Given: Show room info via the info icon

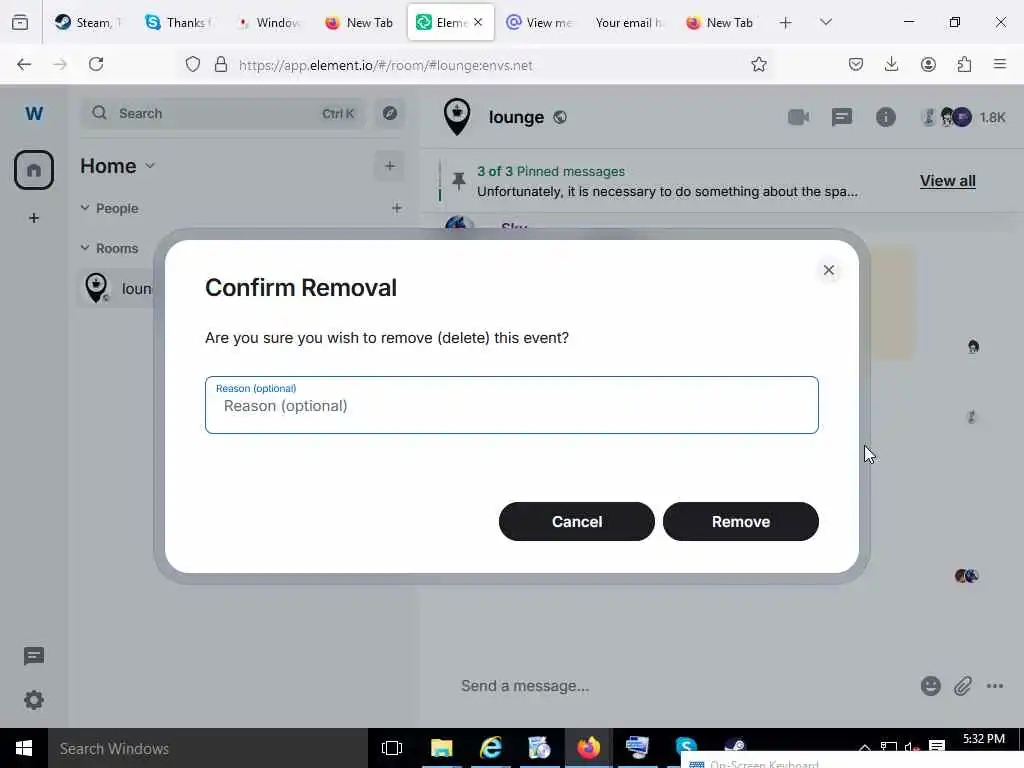Looking at the screenshot, I should pyautogui.click(x=885, y=118).
